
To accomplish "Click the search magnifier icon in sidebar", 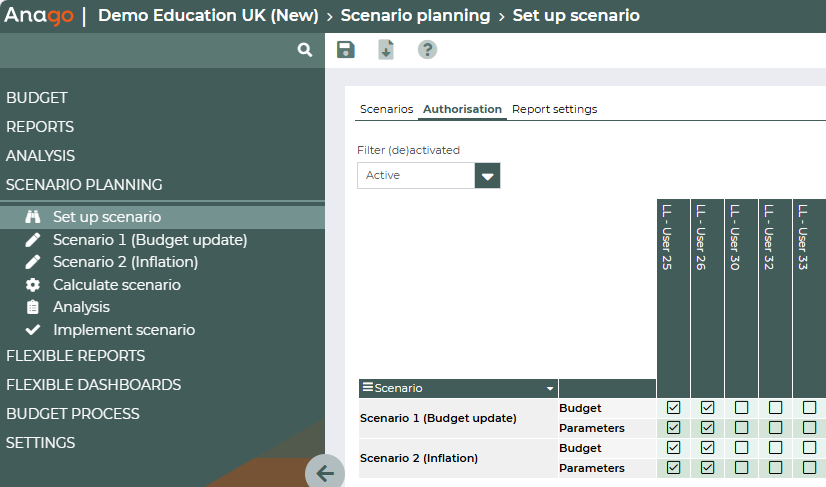I will (x=305, y=50).
